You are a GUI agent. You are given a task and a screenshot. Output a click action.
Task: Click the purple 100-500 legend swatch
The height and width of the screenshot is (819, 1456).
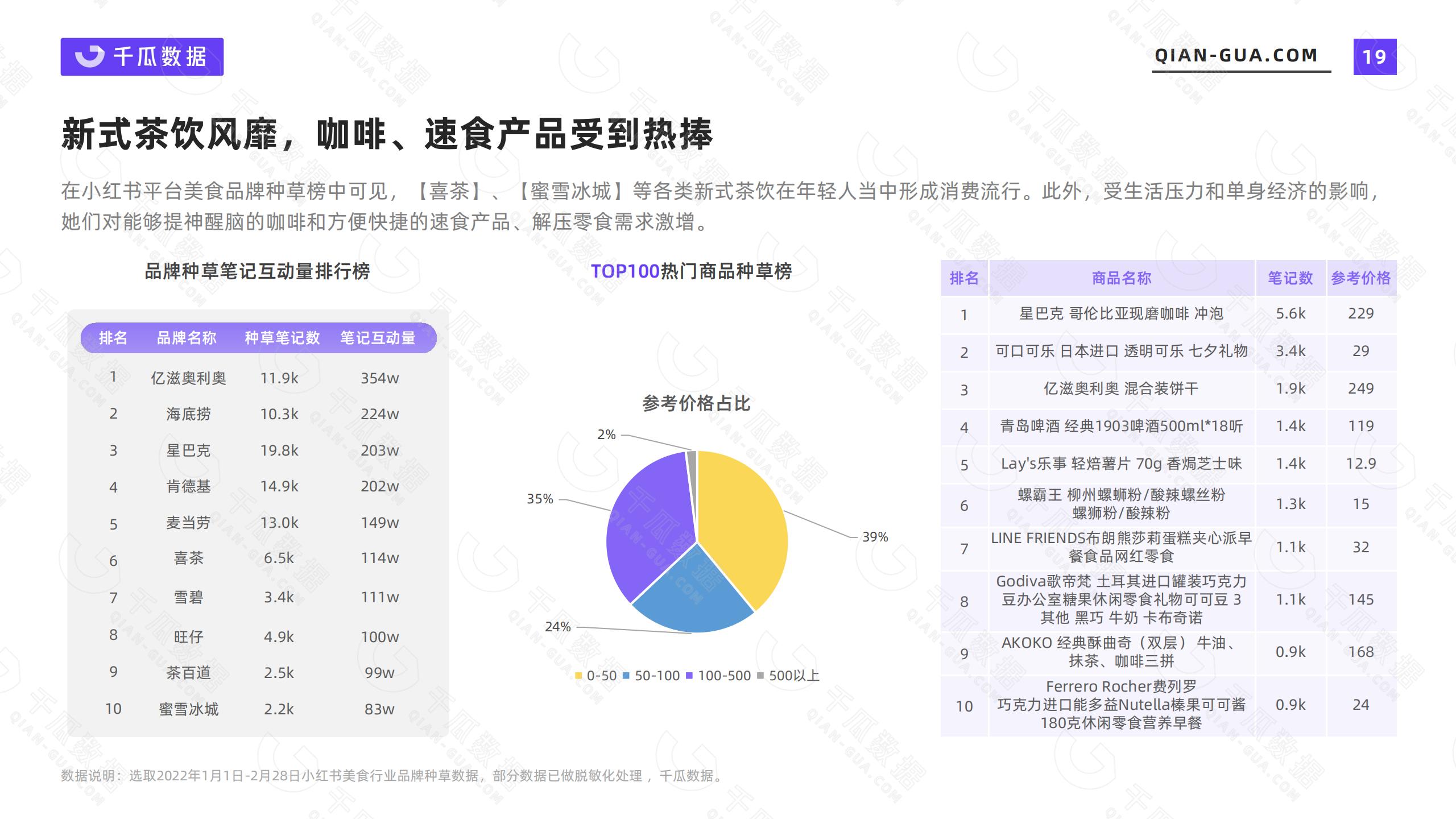(x=689, y=676)
